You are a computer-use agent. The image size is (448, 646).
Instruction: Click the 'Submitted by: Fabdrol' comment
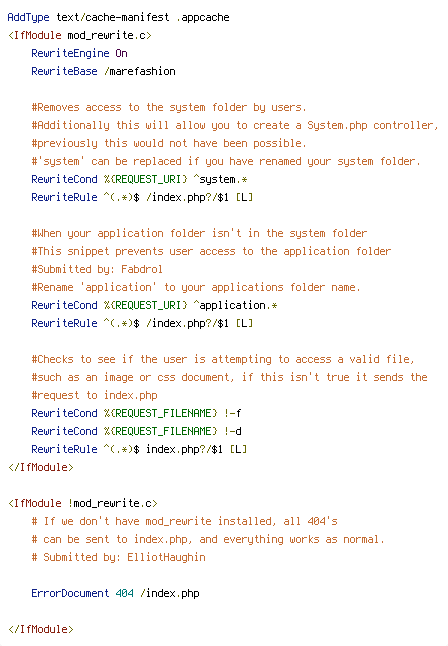(97, 269)
